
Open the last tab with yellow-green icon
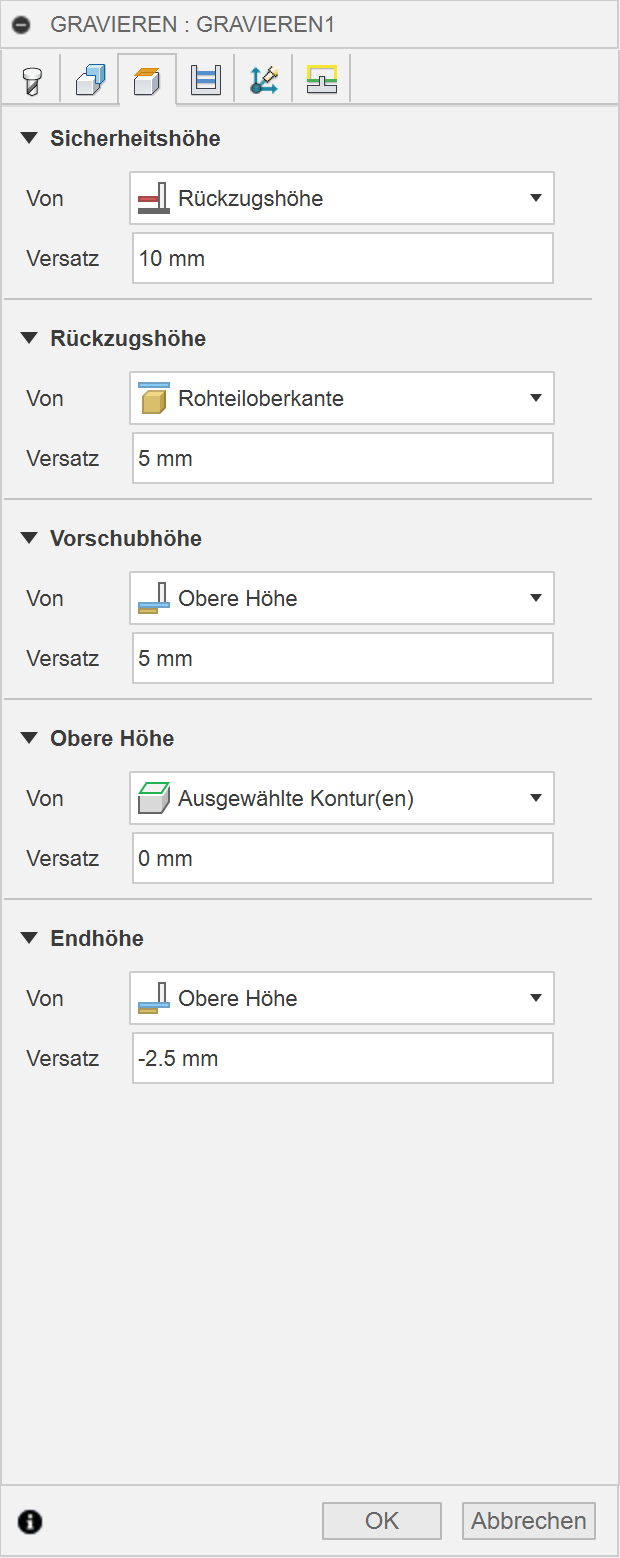tap(321, 79)
